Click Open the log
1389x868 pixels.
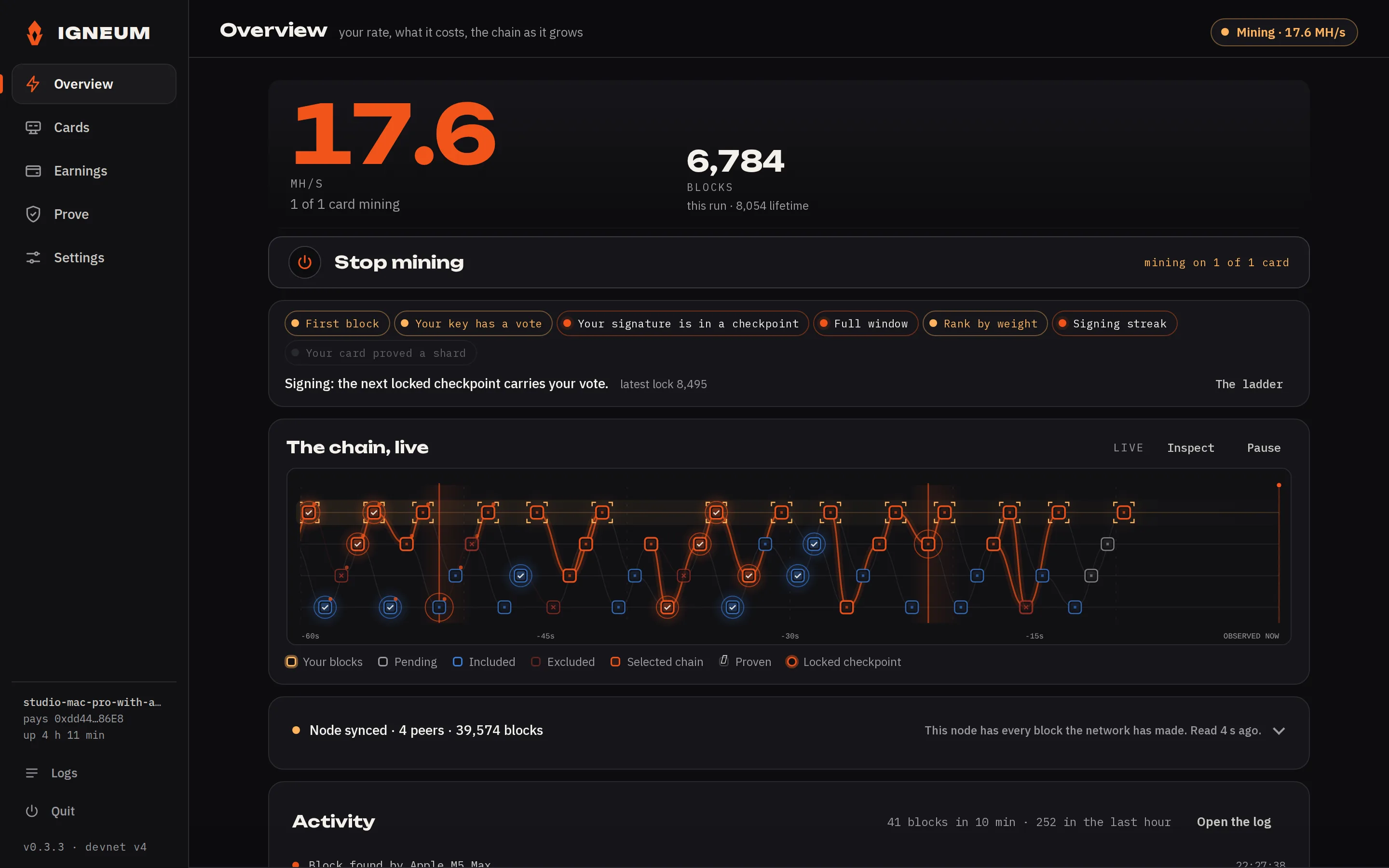pyautogui.click(x=1233, y=822)
